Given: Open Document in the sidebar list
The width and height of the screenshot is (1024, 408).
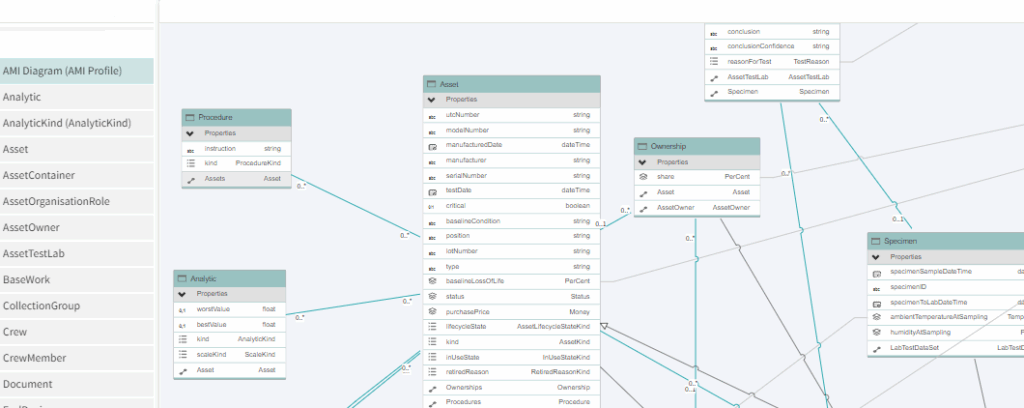Looking at the screenshot, I should 76,384.
